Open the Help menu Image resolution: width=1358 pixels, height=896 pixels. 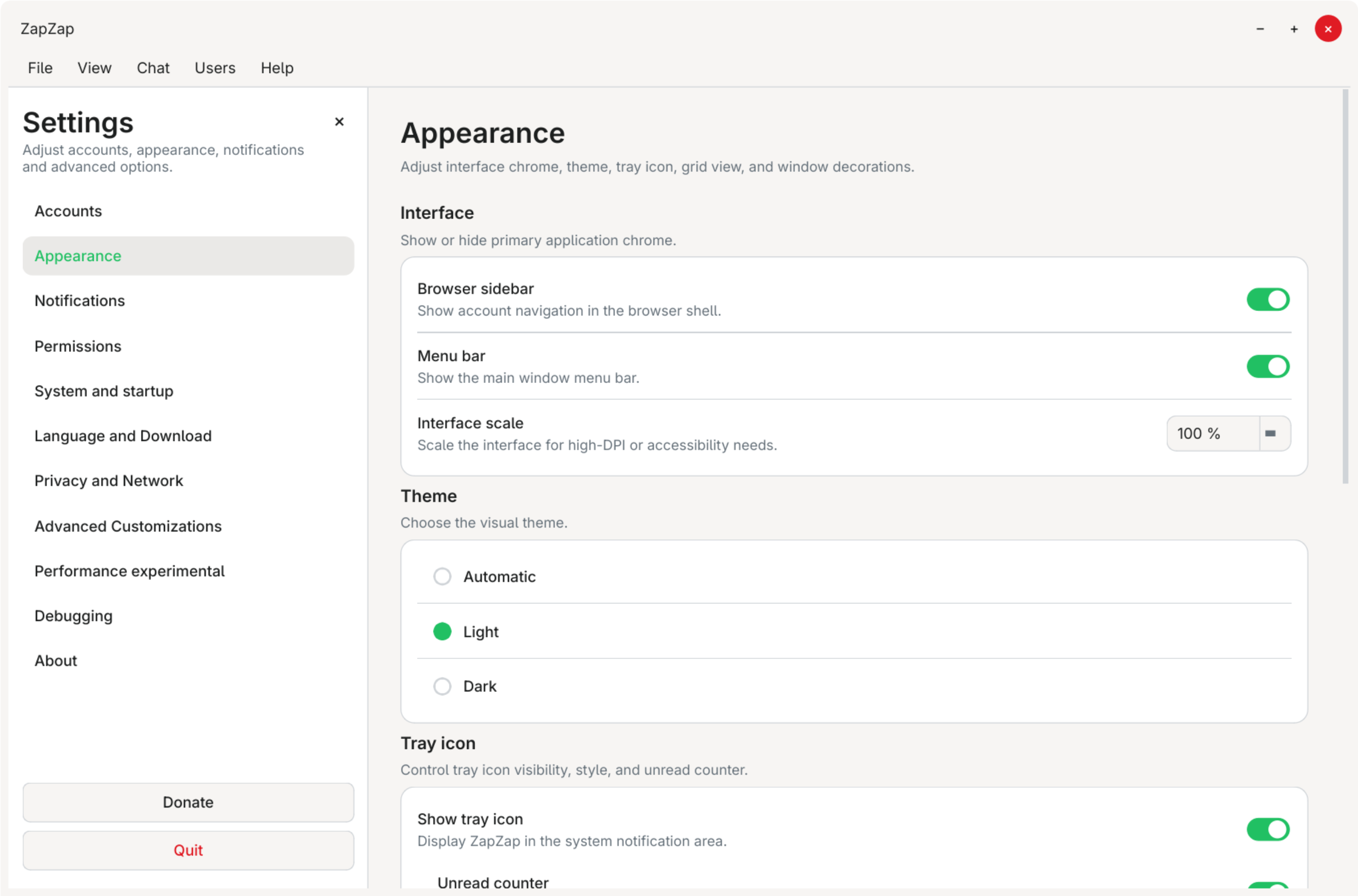coord(277,68)
